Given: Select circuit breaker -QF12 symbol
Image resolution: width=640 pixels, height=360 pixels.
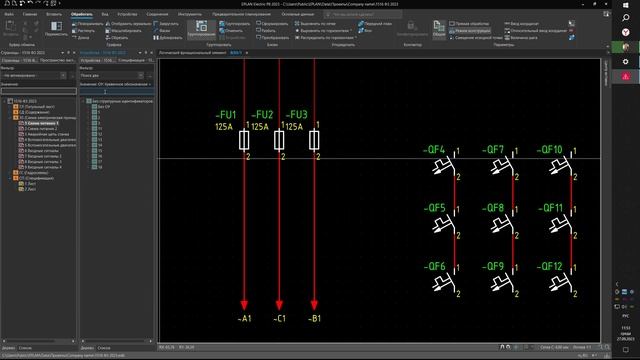Looking at the screenshot, I should [x=561, y=282].
